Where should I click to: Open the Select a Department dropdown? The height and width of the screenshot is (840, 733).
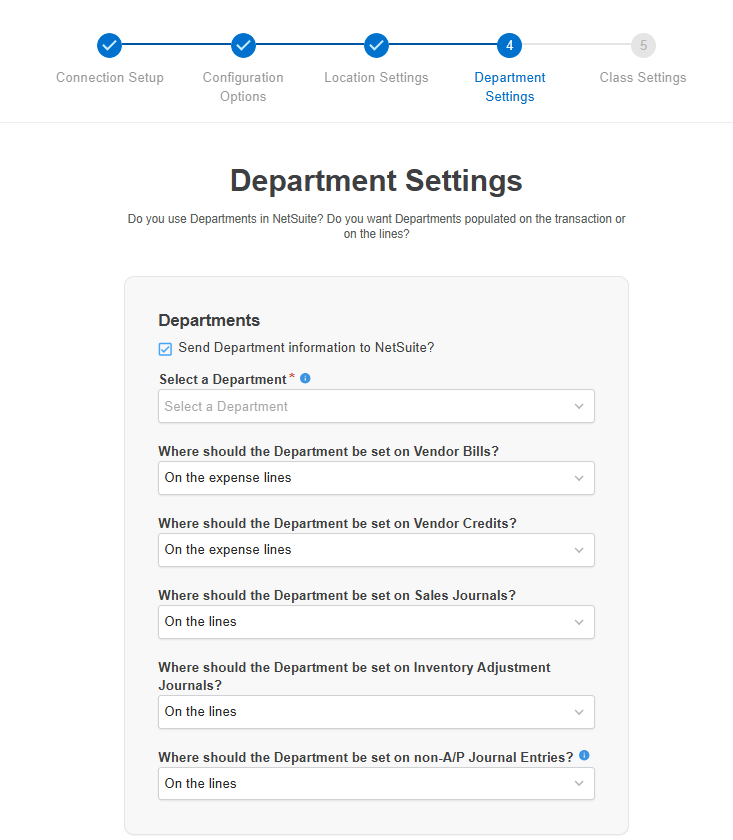(x=376, y=406)
